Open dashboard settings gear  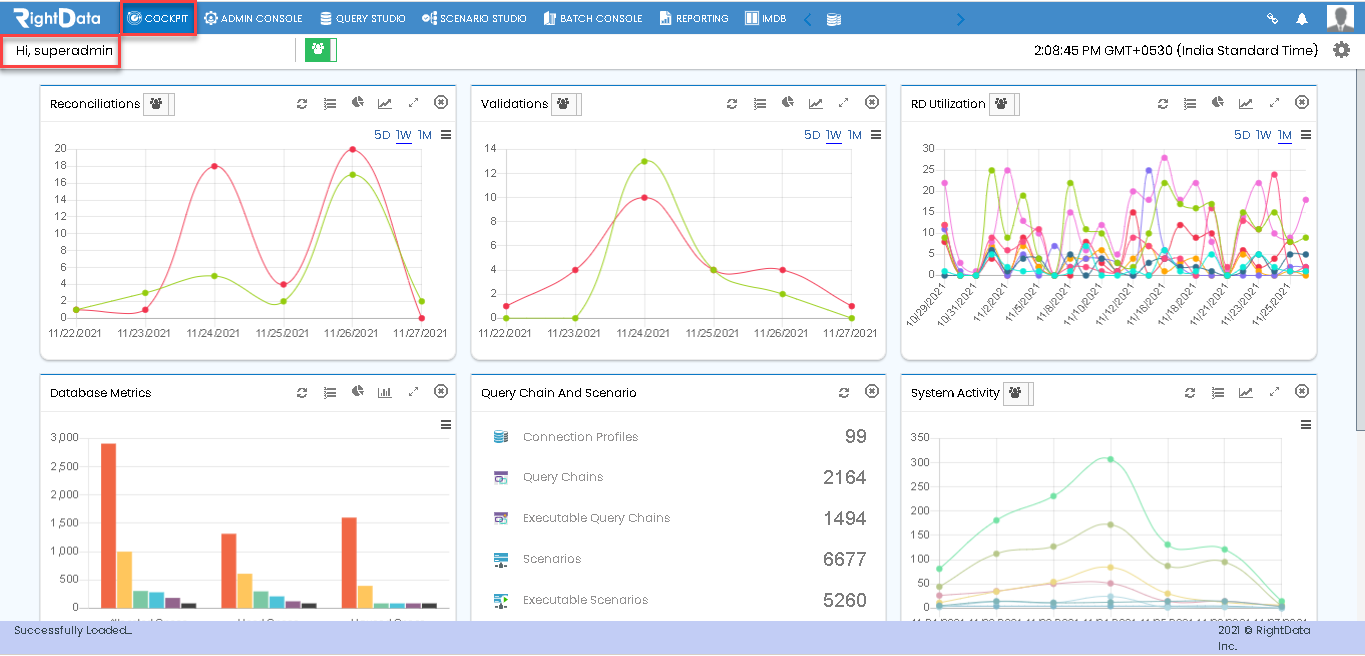click(1342, 49)
